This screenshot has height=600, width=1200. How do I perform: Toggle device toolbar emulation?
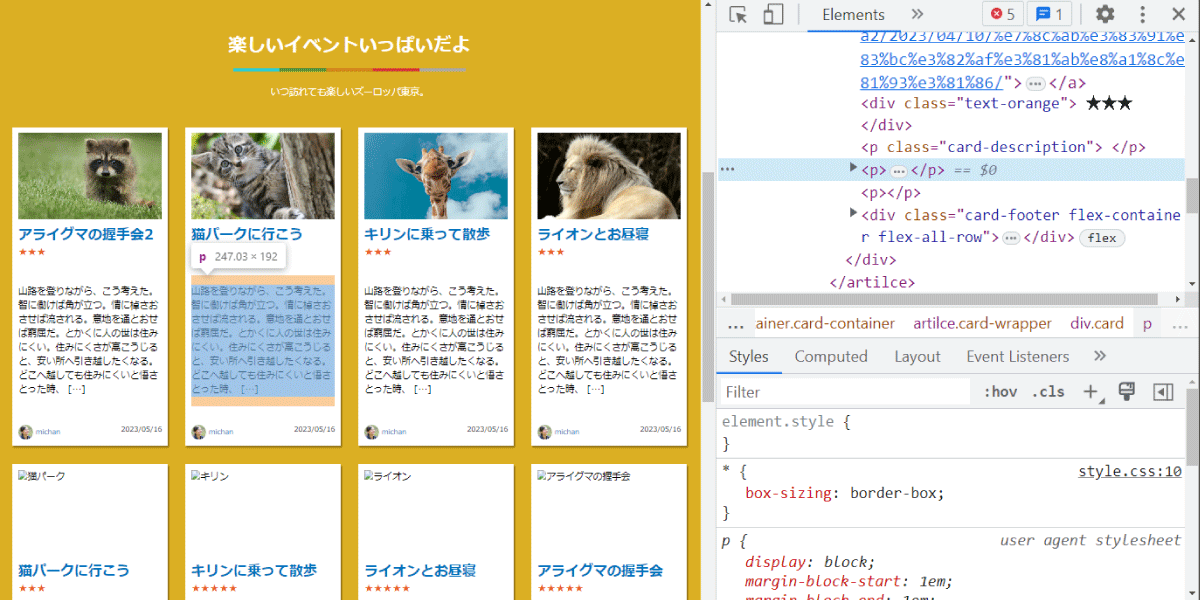773,15
